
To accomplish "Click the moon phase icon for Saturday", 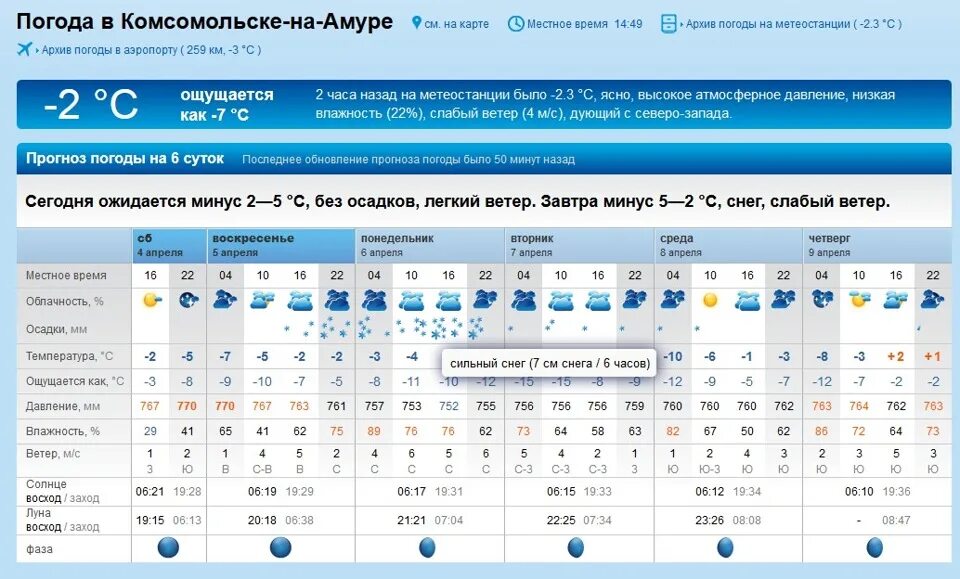I will [x=168, y=547].
